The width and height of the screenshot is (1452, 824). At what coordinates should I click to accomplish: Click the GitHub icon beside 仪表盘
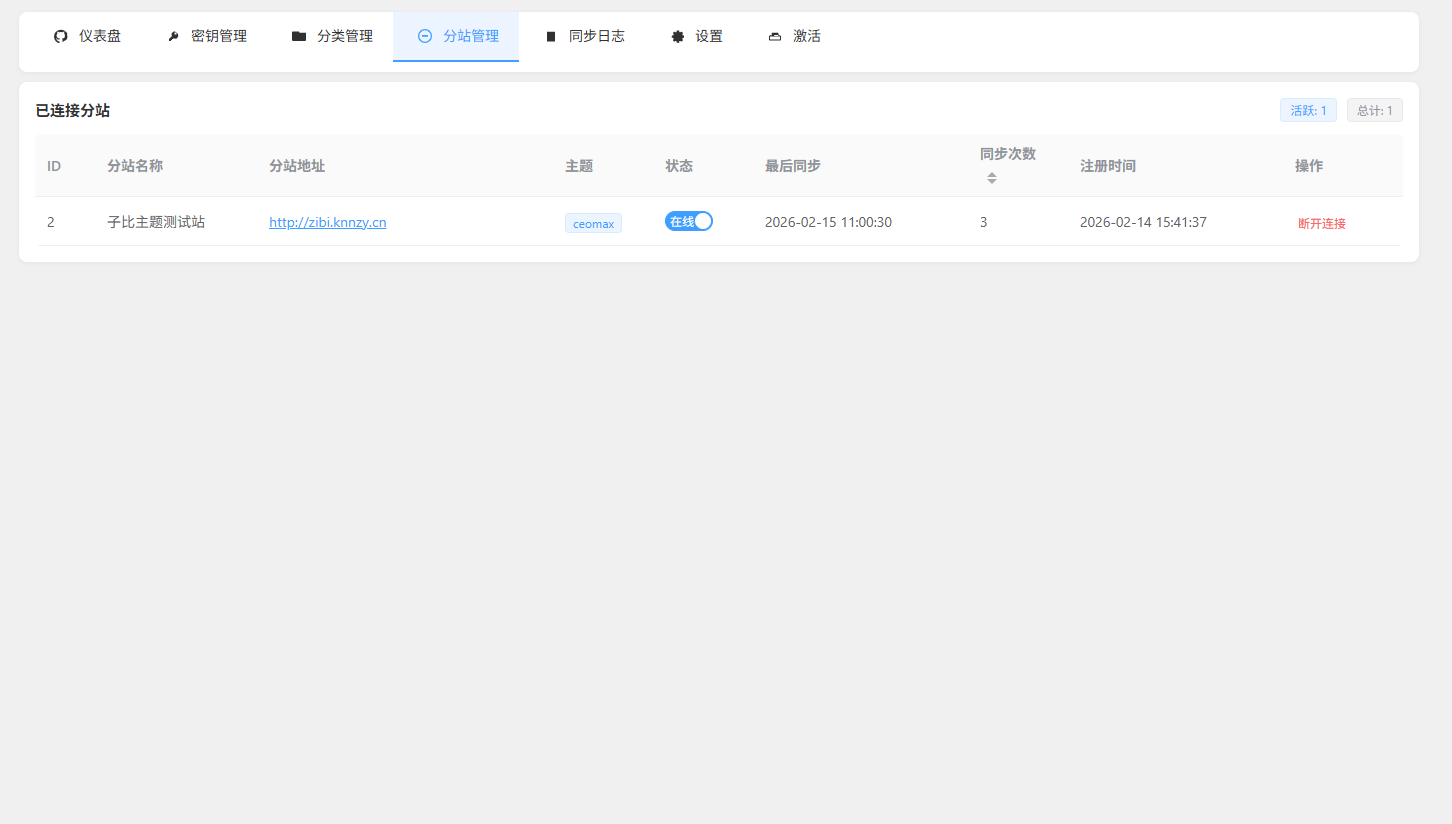[61, 36]
